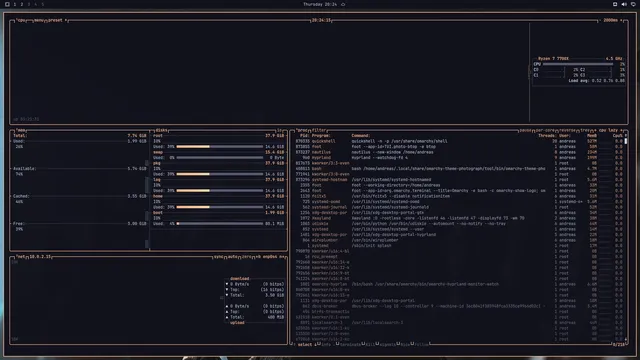Screen dimensions: 640x360
Task: Click the Program column header
Action: pyautogui.click(x=321, y=136)
